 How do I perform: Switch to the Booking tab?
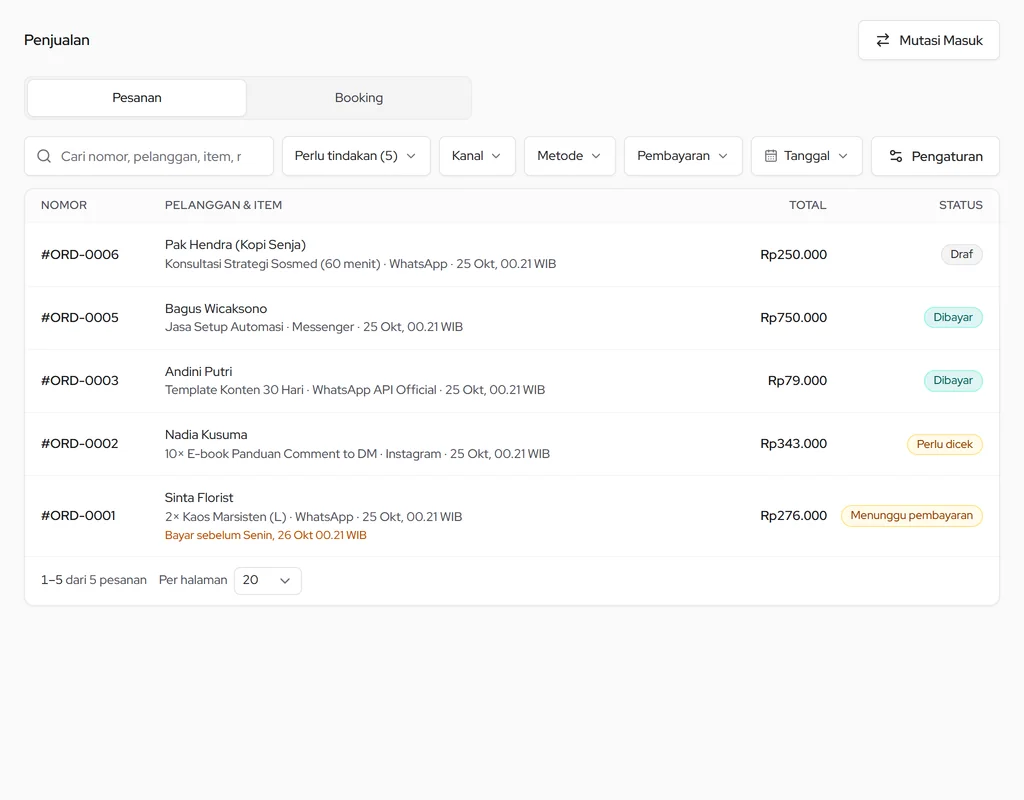point(359,98)
